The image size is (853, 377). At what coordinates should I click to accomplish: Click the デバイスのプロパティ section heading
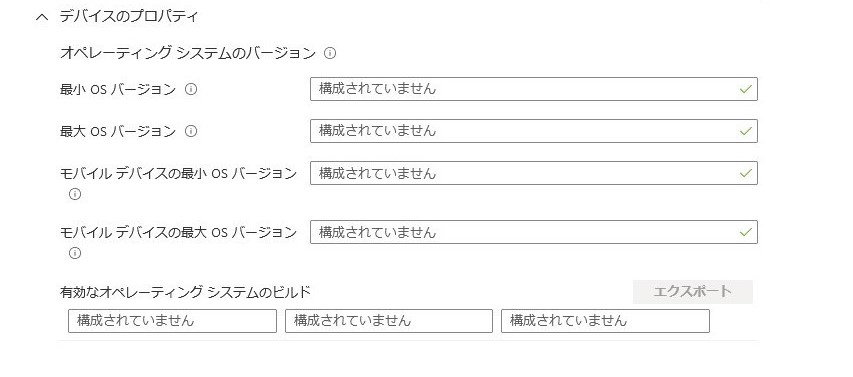click(129, 17)
